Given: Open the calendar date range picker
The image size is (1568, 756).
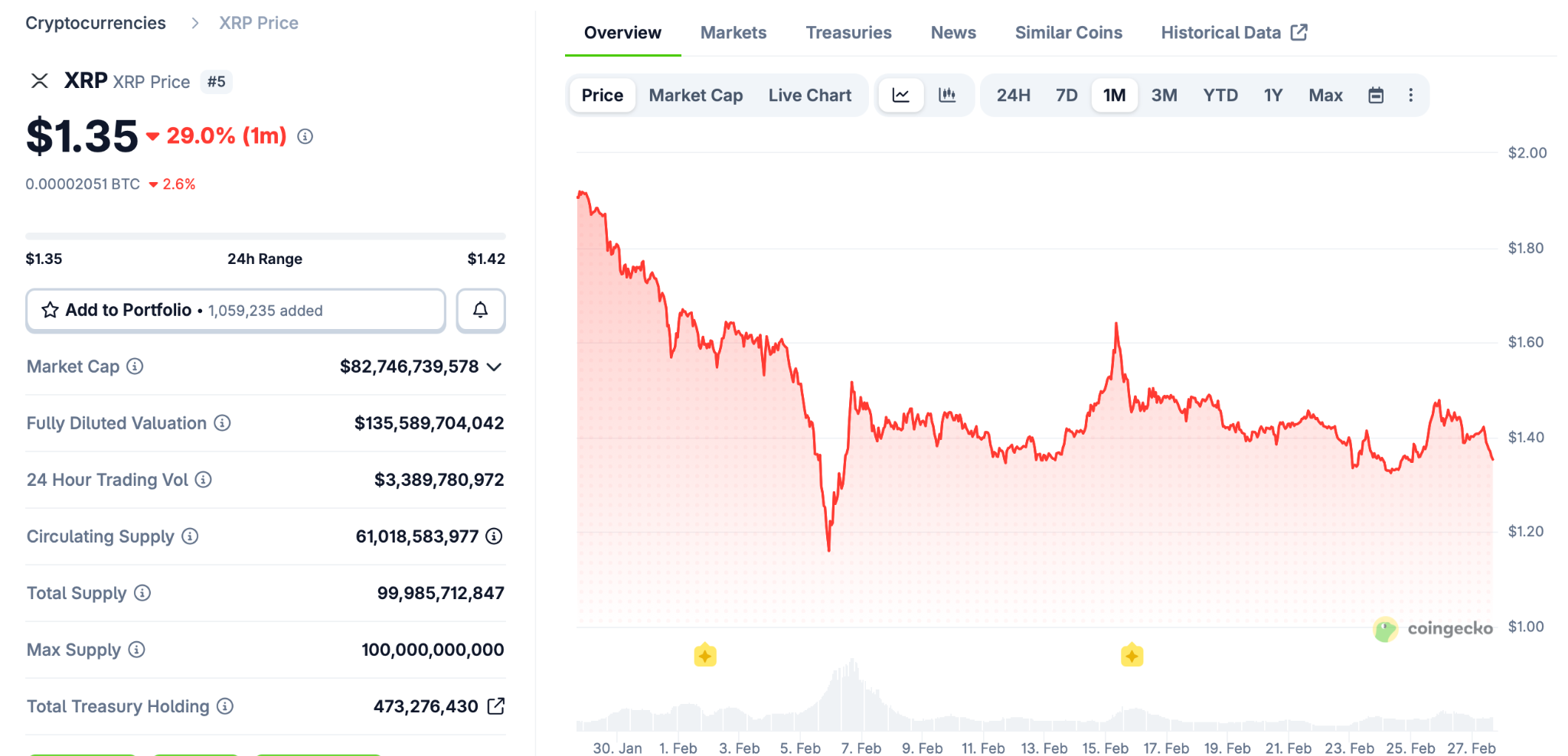Looking at the screenshot, I should (x=1376, y=96).
